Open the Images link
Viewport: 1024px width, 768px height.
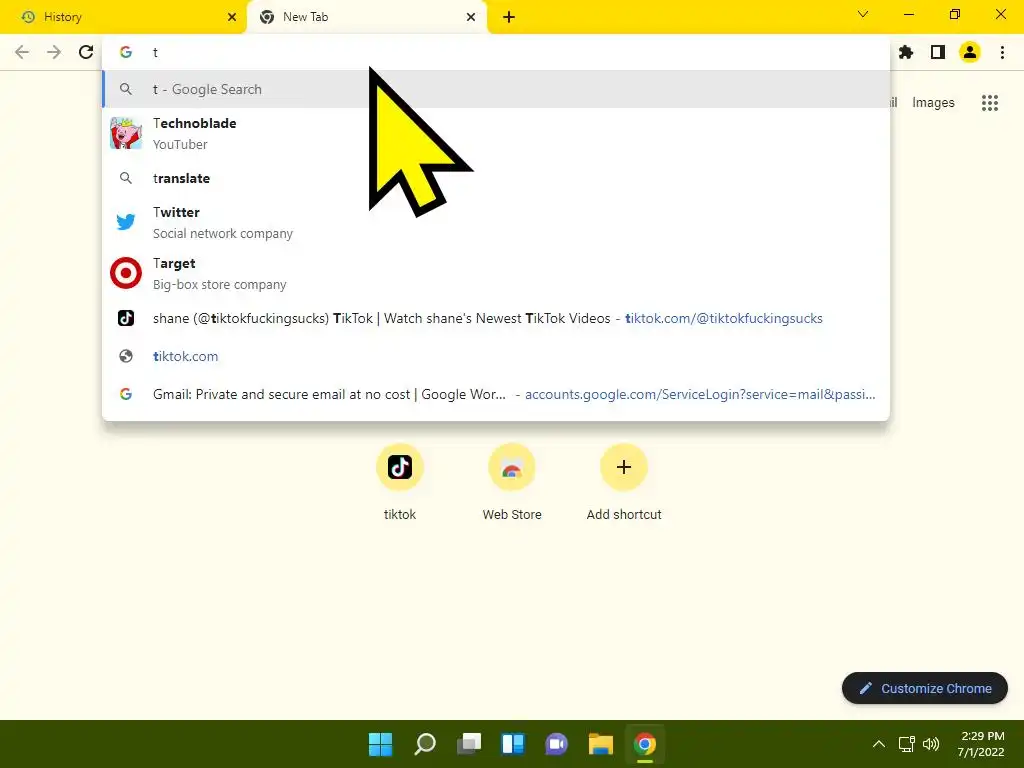click(x=933, y=103)
